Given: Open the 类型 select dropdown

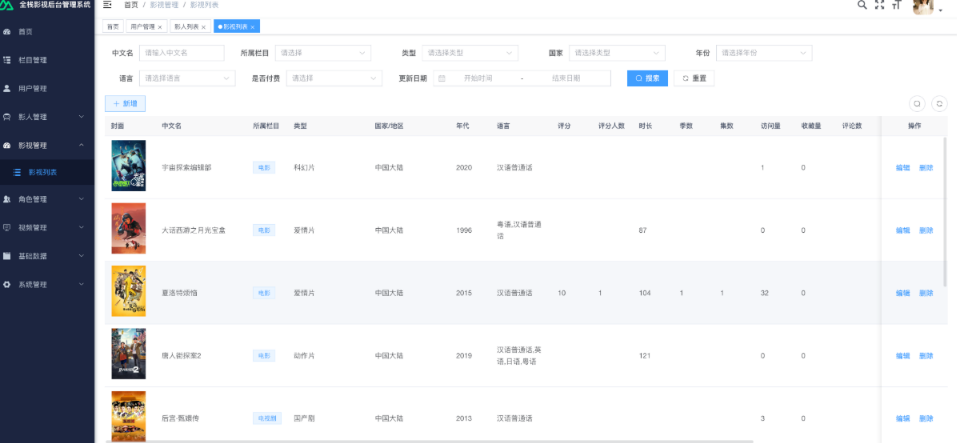Looking at the screenshot, I should click(x=469, y=53).
